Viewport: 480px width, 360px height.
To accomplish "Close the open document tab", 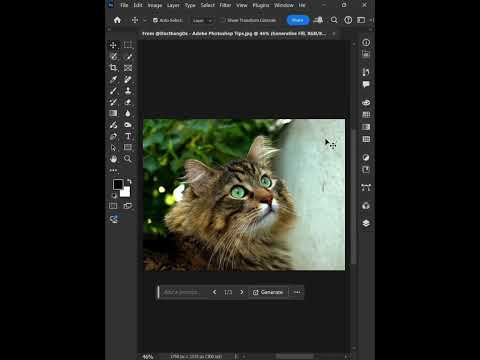I will click(x=334, y=34).
